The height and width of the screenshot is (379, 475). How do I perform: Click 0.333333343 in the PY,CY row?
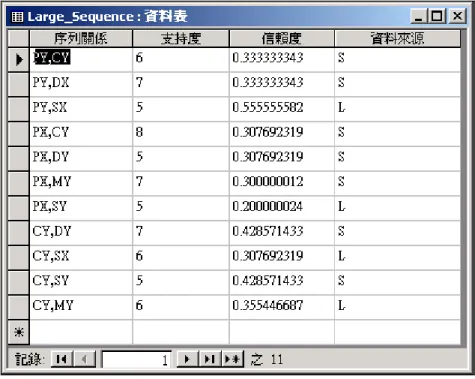click(x=282, y=60)
